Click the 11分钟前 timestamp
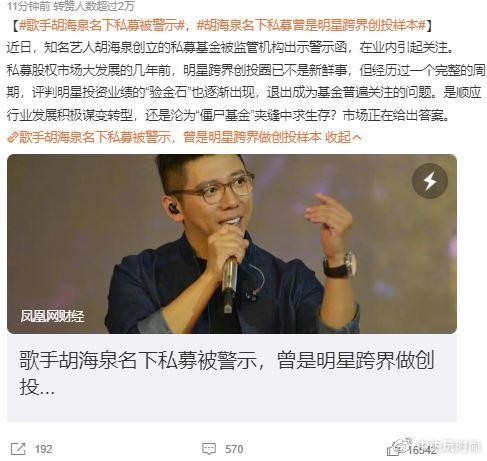Screen dimensions: 487x461 [x=29, y=6]
